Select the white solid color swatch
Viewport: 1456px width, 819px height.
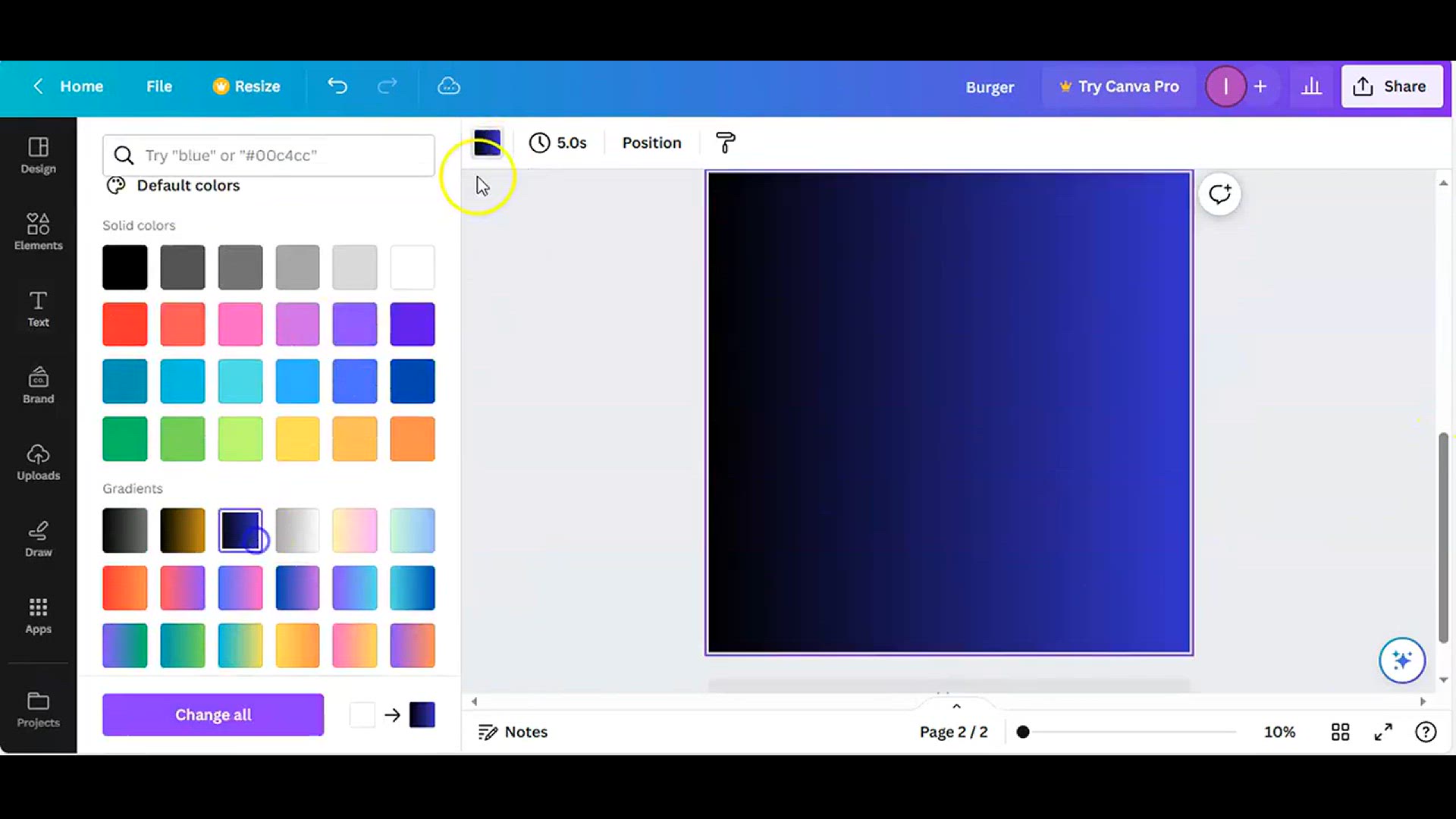(x=413, y=267)
